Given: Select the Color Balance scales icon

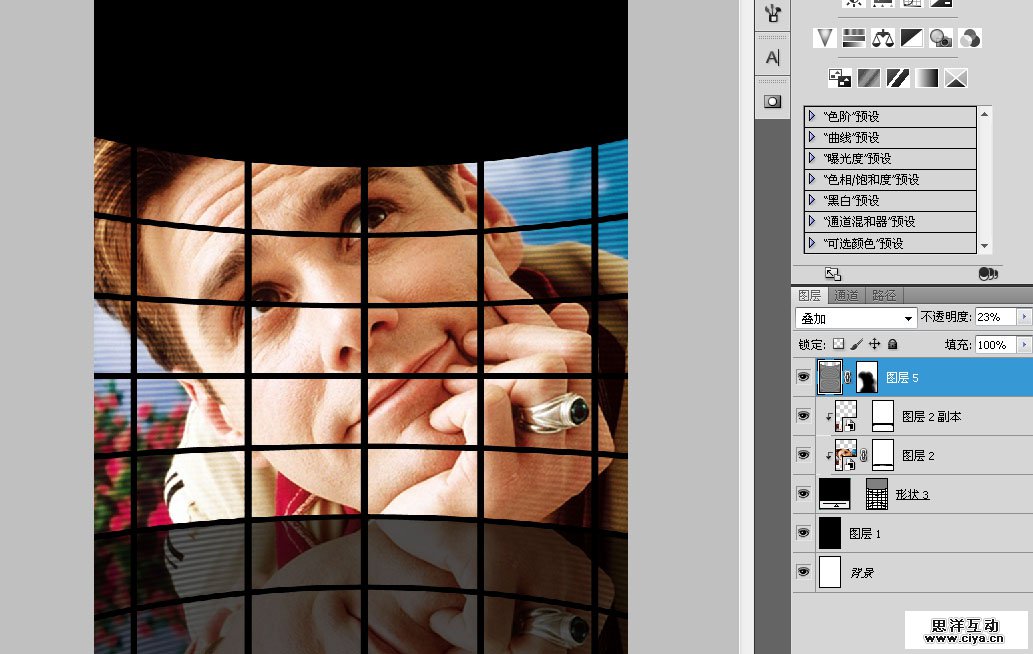Looking at the screenshot, I should pos(882,38).
